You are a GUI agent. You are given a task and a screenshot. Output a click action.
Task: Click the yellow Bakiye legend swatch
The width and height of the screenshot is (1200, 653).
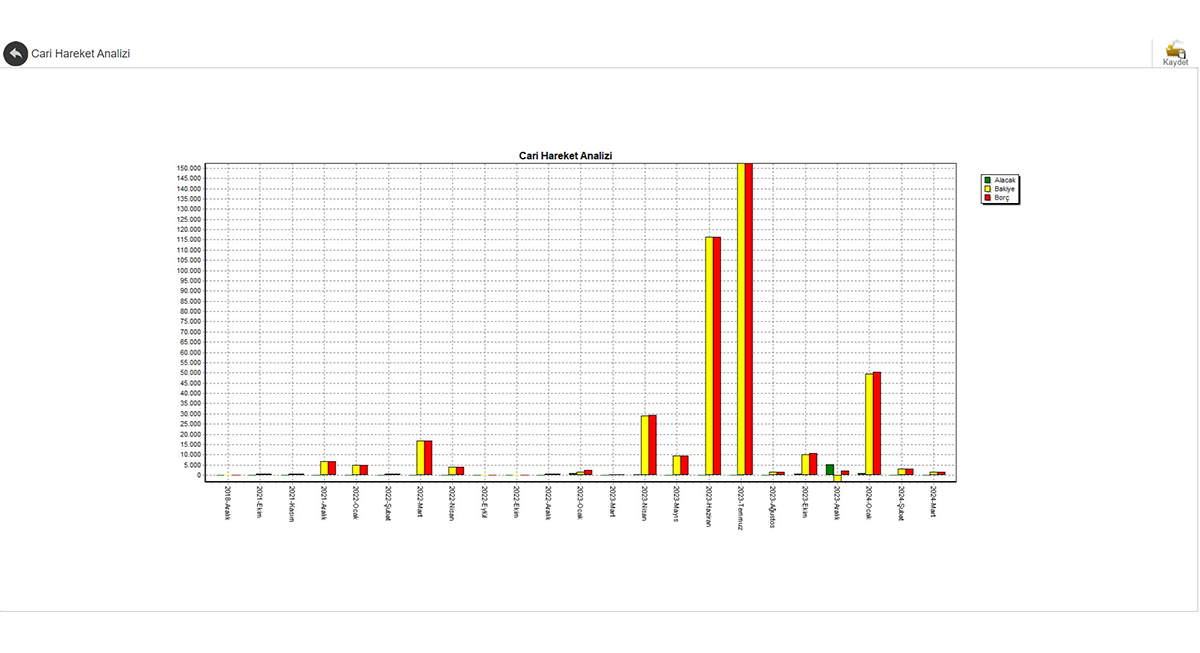coord(987,189)
